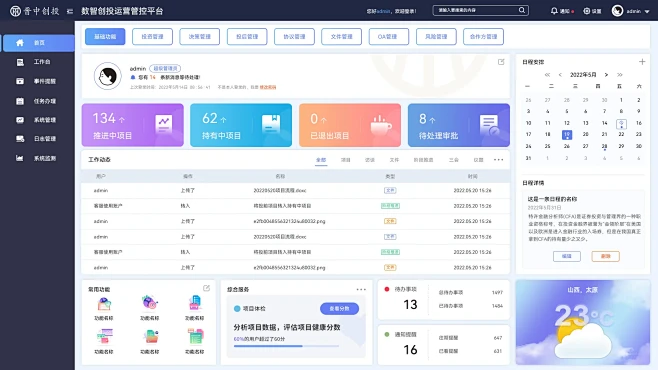Click the weather card showing 23°C

(x=583, y=322)
